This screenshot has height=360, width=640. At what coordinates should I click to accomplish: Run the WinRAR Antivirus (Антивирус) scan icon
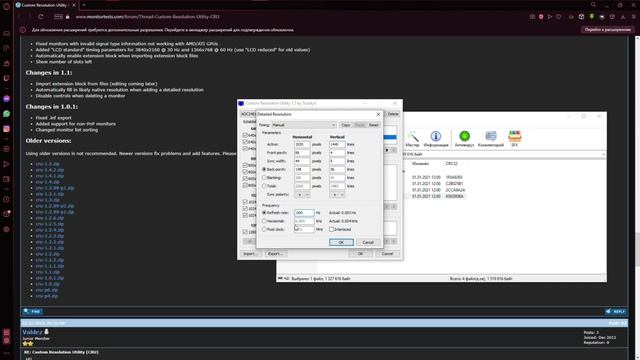click(464, 139)
